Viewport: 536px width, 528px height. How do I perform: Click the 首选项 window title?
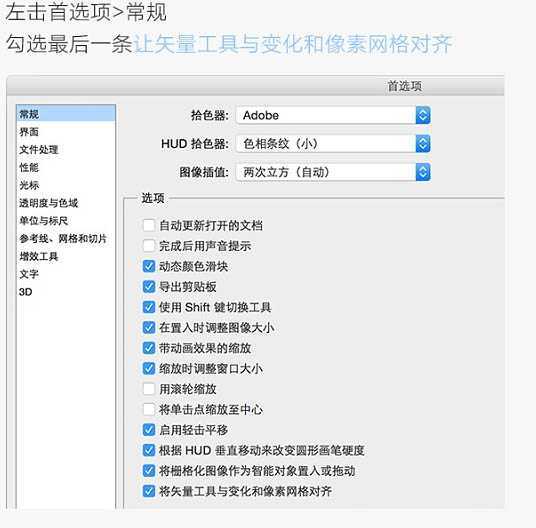[404, 86]
